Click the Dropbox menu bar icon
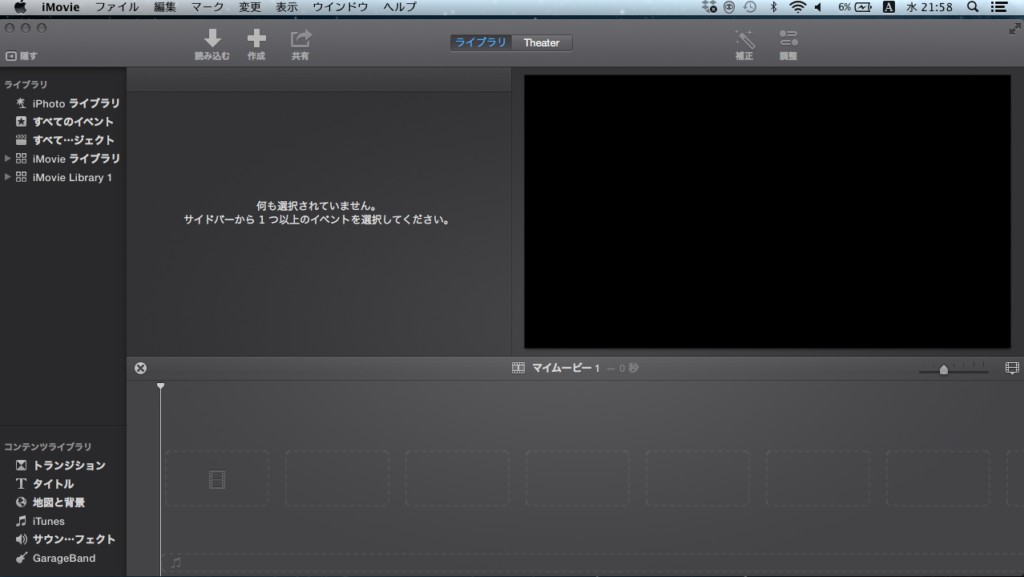1024x577 pixels. tap(709, 7)
